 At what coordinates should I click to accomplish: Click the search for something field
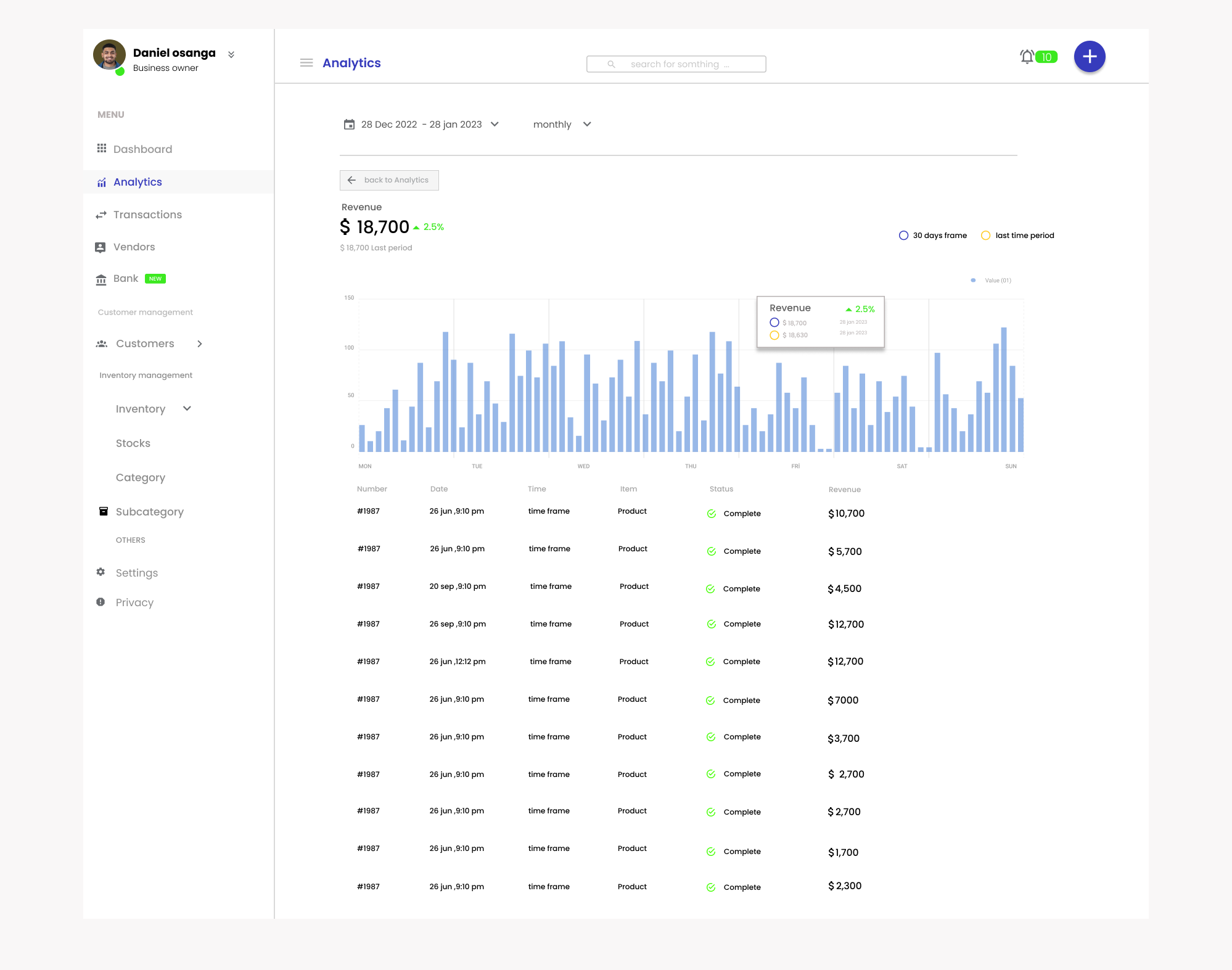tap(676, 64)
